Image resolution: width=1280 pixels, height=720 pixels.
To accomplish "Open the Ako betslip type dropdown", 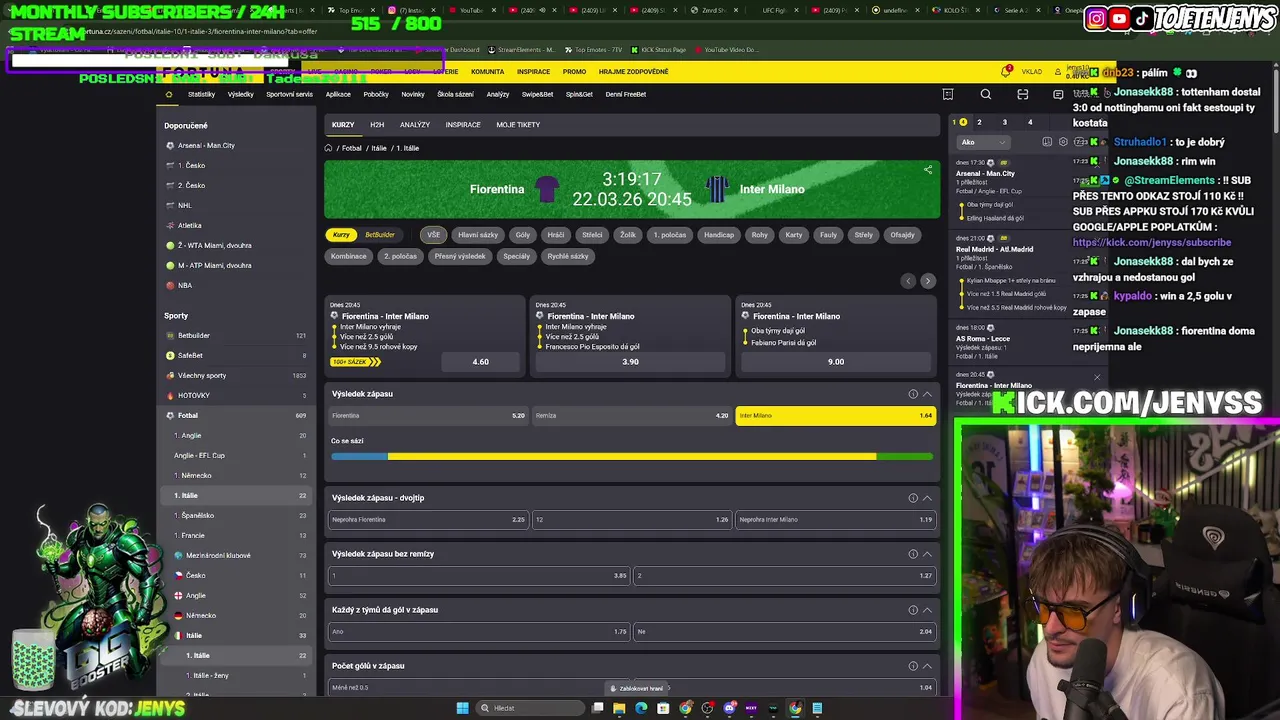I will point(983,142).
